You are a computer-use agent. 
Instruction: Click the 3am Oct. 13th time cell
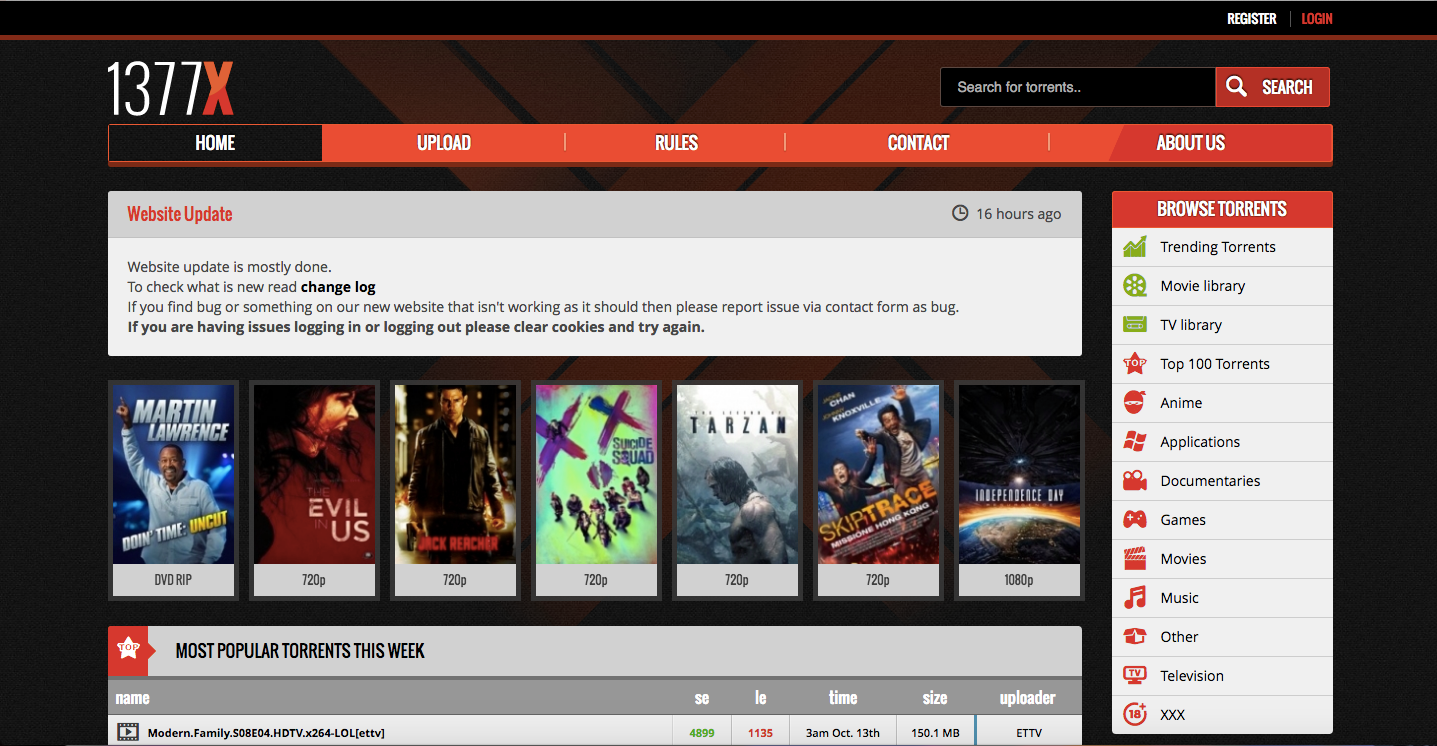[843, 733]
